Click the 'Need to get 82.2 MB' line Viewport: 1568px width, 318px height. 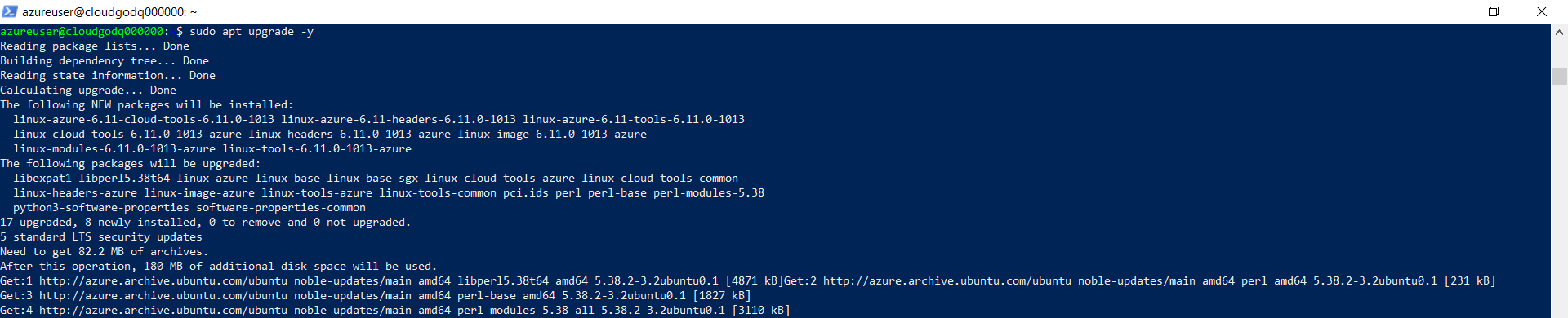(105, 252)
